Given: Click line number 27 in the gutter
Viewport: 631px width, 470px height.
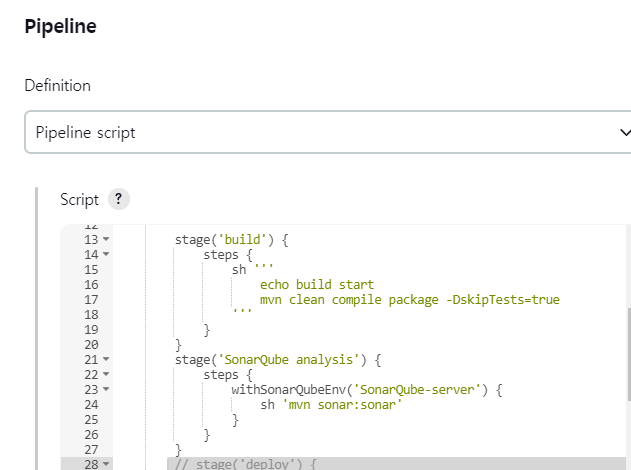Looking at the screenshot, I should coord(91,450).
